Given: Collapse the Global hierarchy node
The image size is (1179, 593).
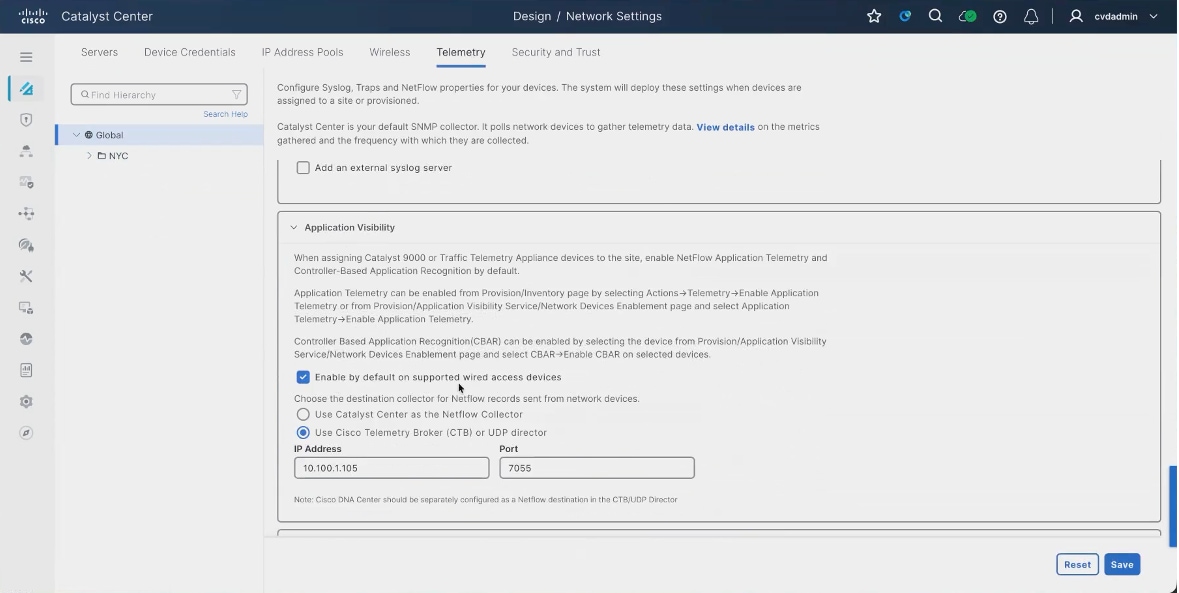Looking at the screenshot, I should pos(76,135).
